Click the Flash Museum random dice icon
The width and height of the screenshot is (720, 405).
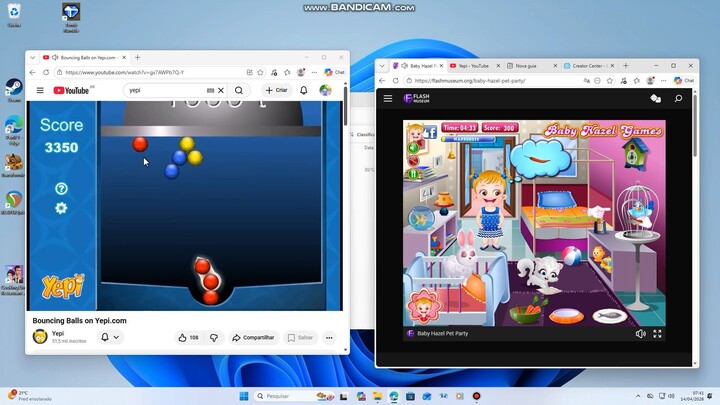point(656,98)
